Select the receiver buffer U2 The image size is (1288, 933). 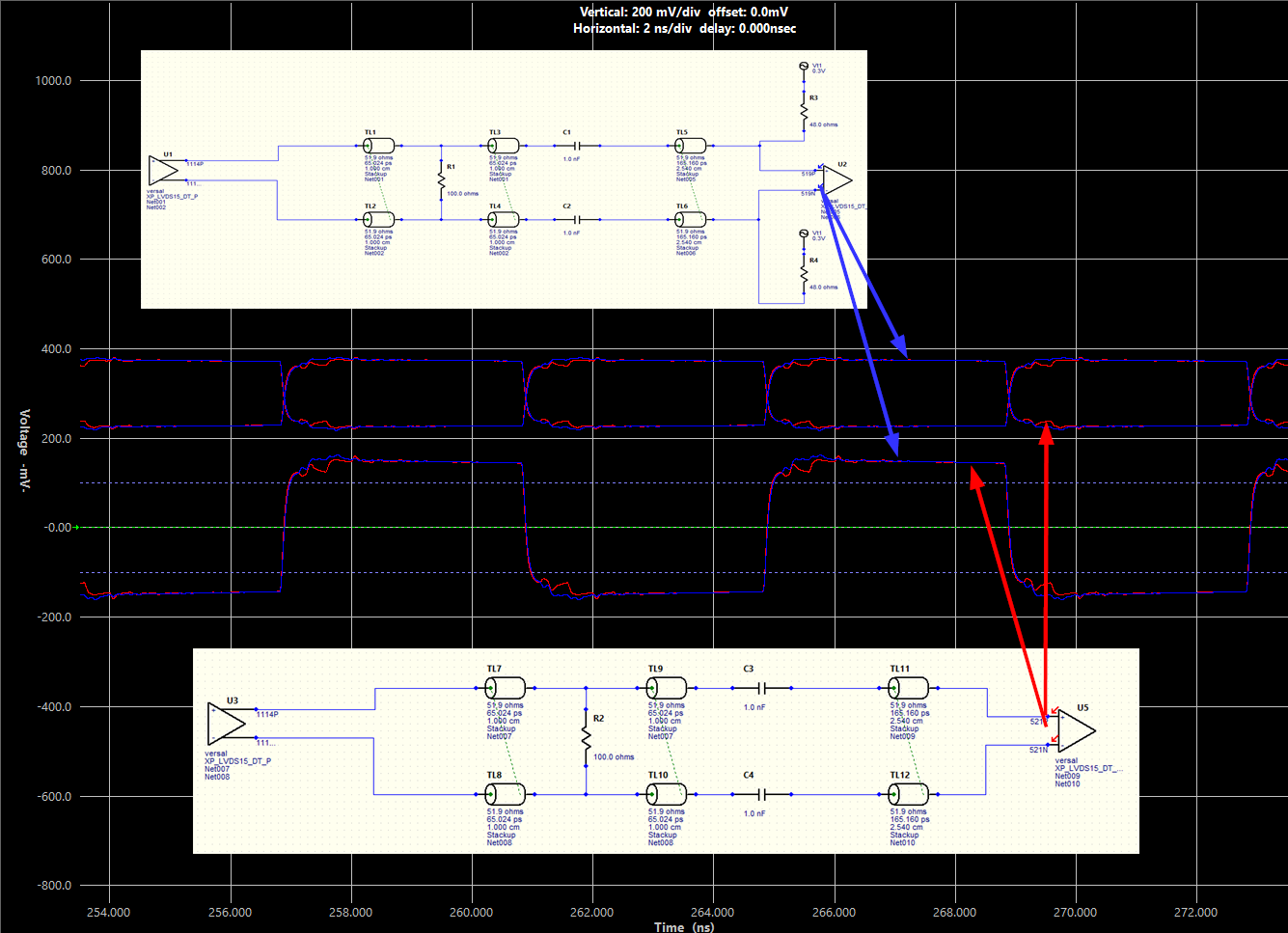[x=836, y=181]
